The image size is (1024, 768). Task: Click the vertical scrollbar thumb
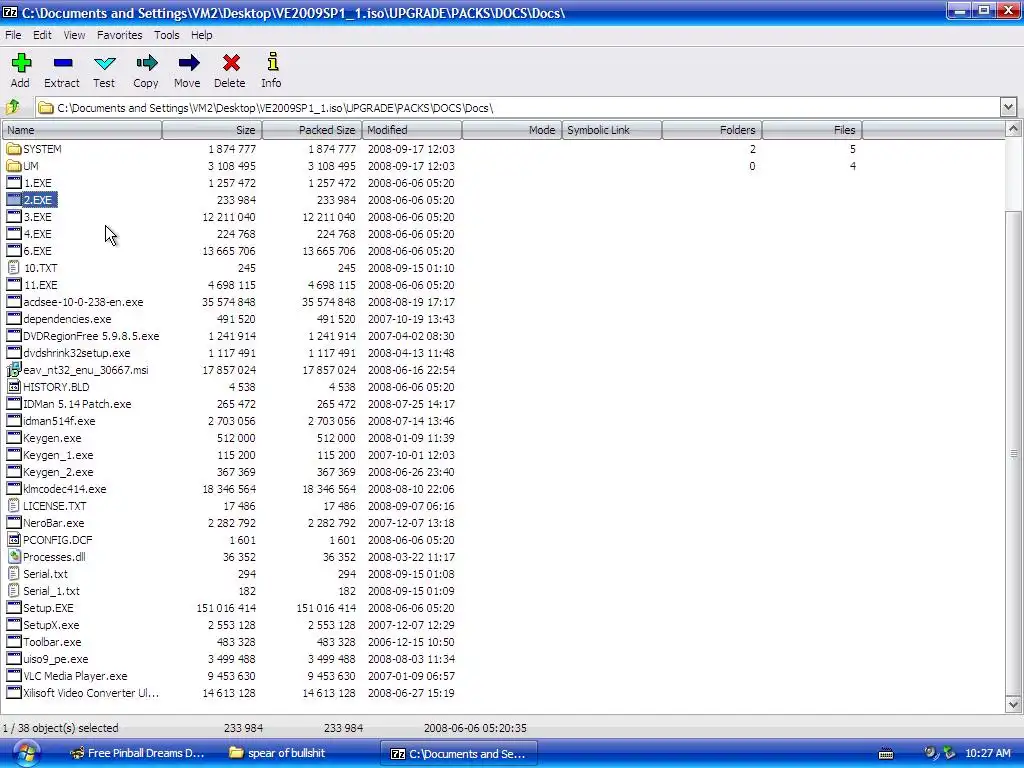[1013, 453]
